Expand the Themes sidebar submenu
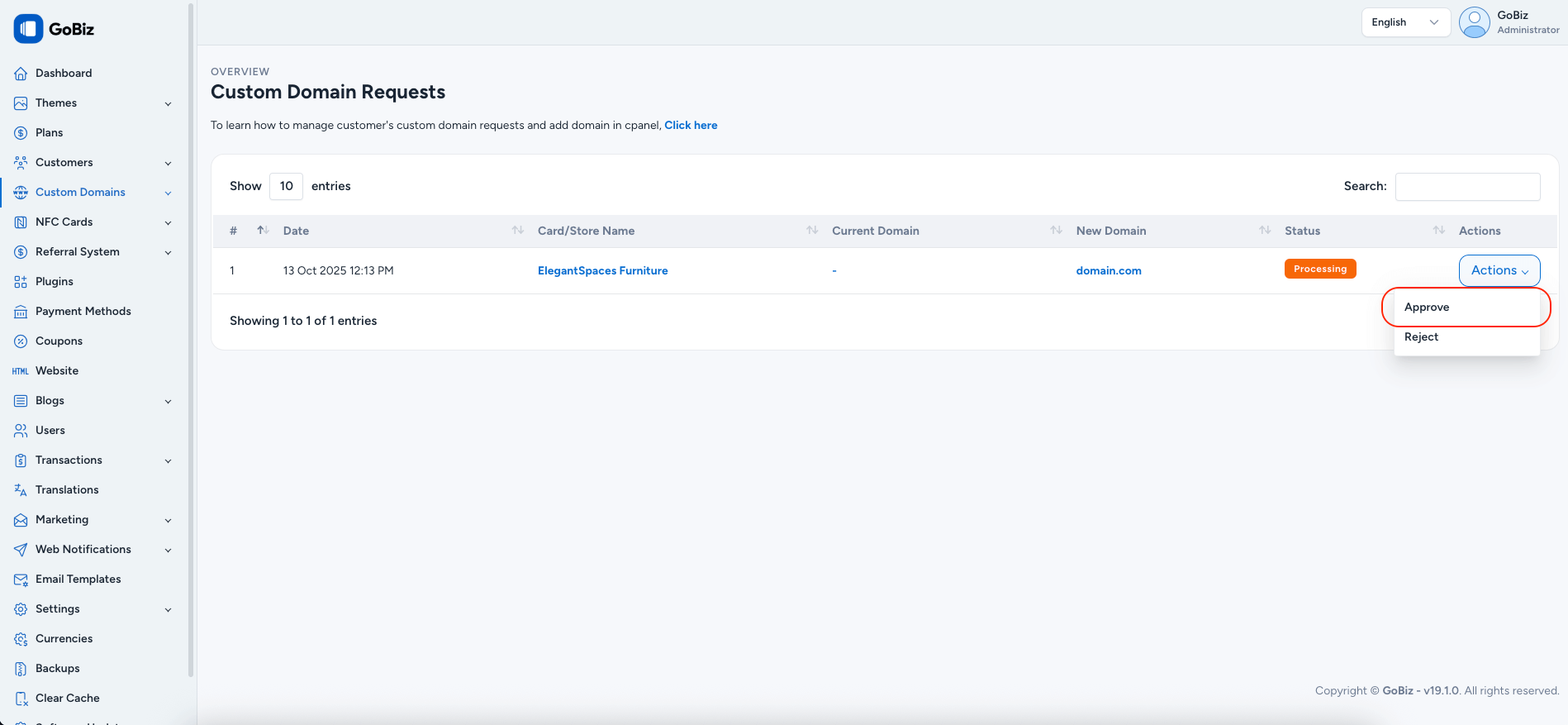1568x725 pixels. (x=168, y=103)
